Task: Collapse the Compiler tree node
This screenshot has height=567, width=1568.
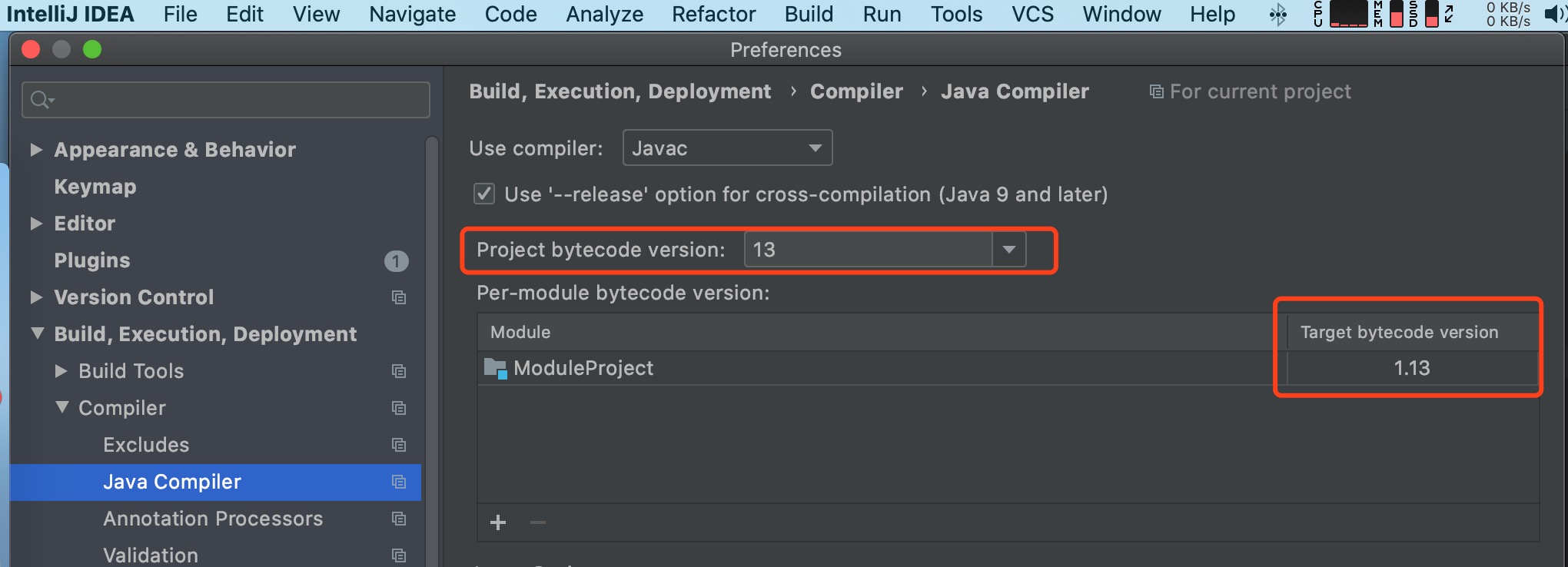Action: 62,408
